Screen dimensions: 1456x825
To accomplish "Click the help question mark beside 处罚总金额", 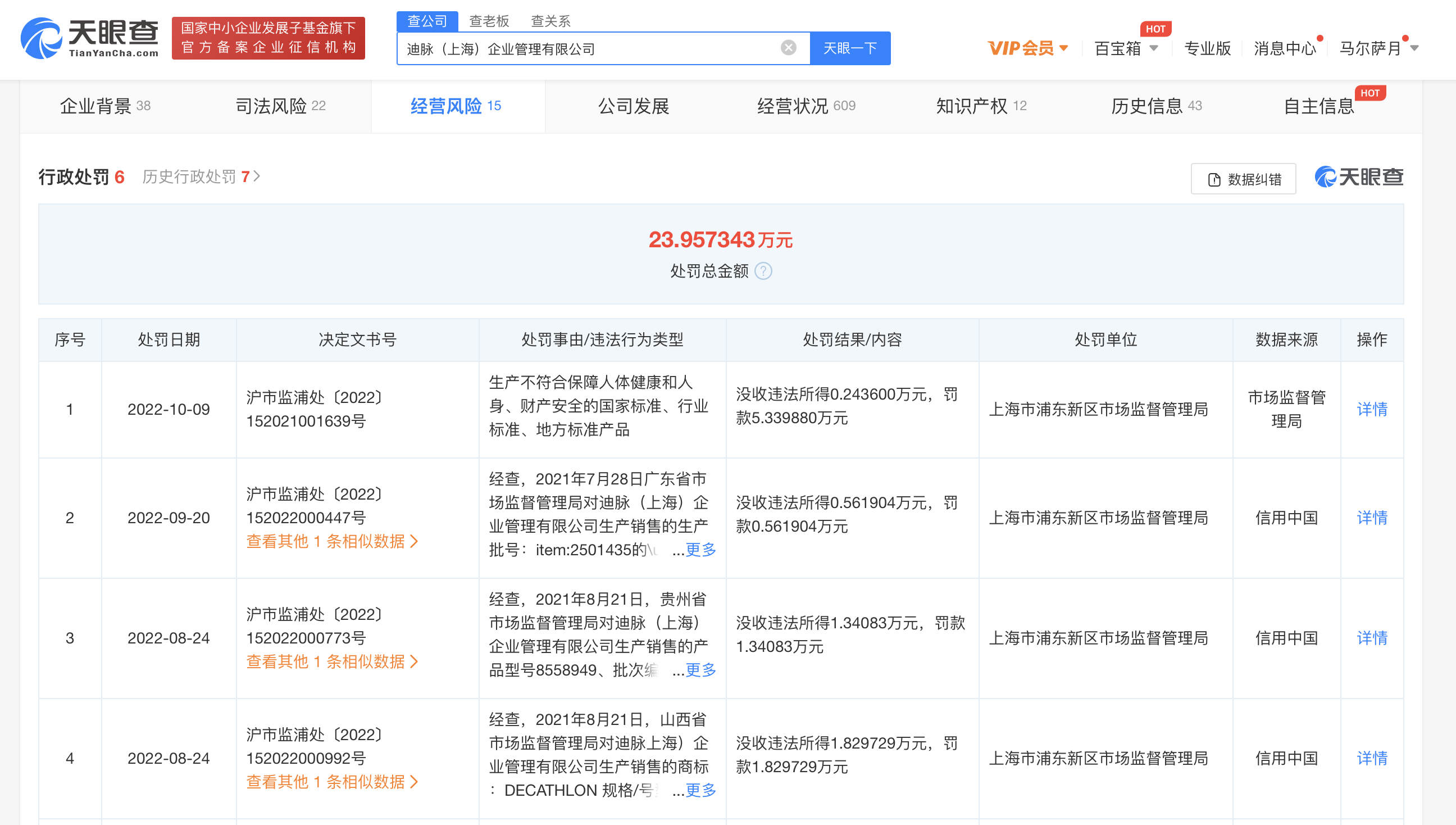I will pyautogui.click(x=763, y=271).
